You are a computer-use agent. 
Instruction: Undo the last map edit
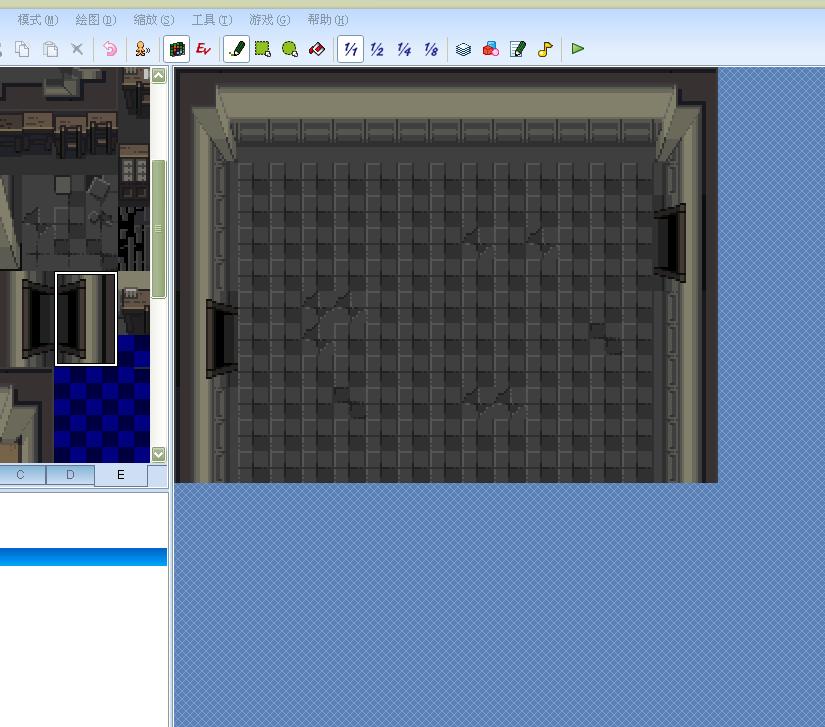pos(109,49)
